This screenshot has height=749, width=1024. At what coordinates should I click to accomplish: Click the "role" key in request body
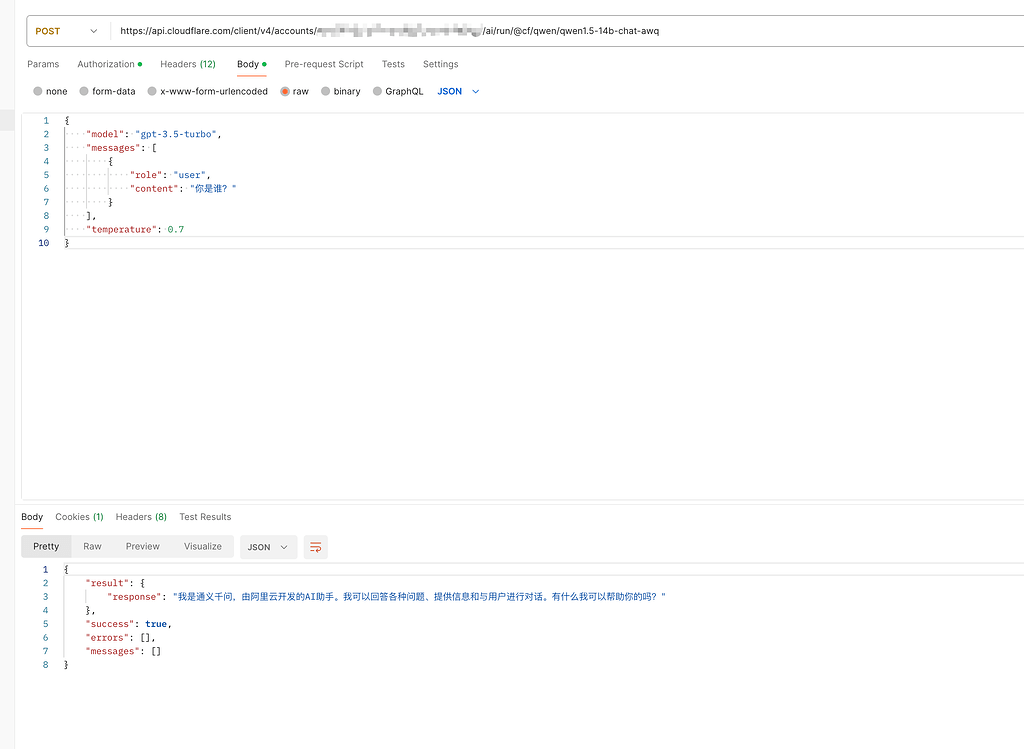[146, 175]
